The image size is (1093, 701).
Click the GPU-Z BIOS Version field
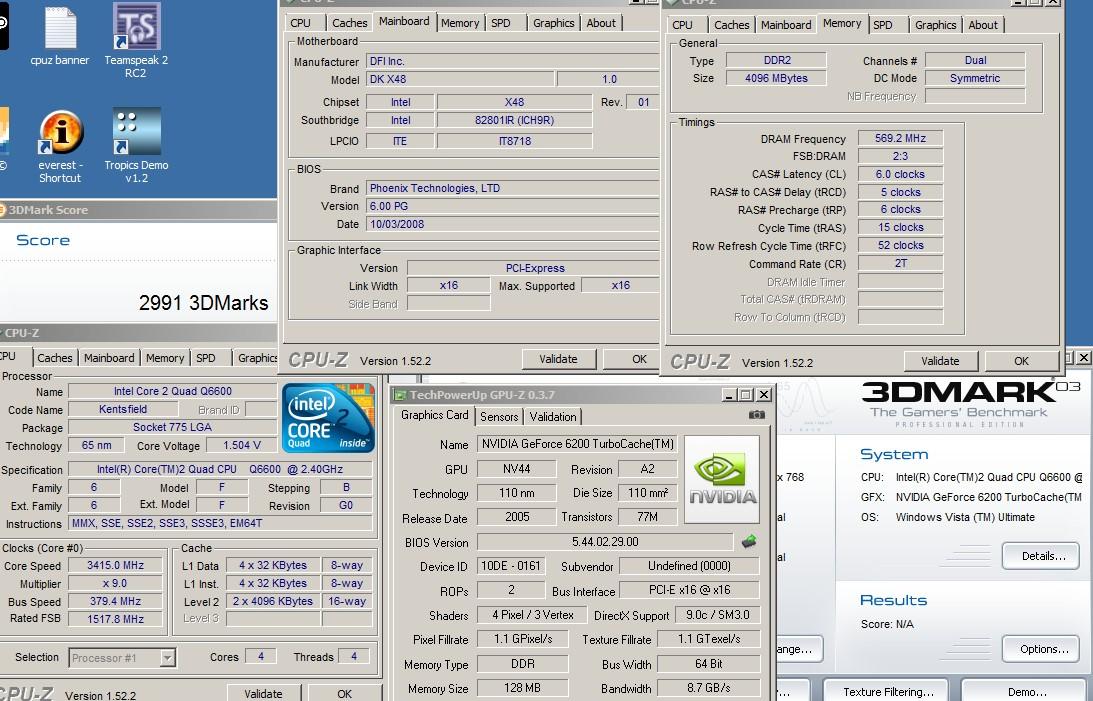pos(605,542)
